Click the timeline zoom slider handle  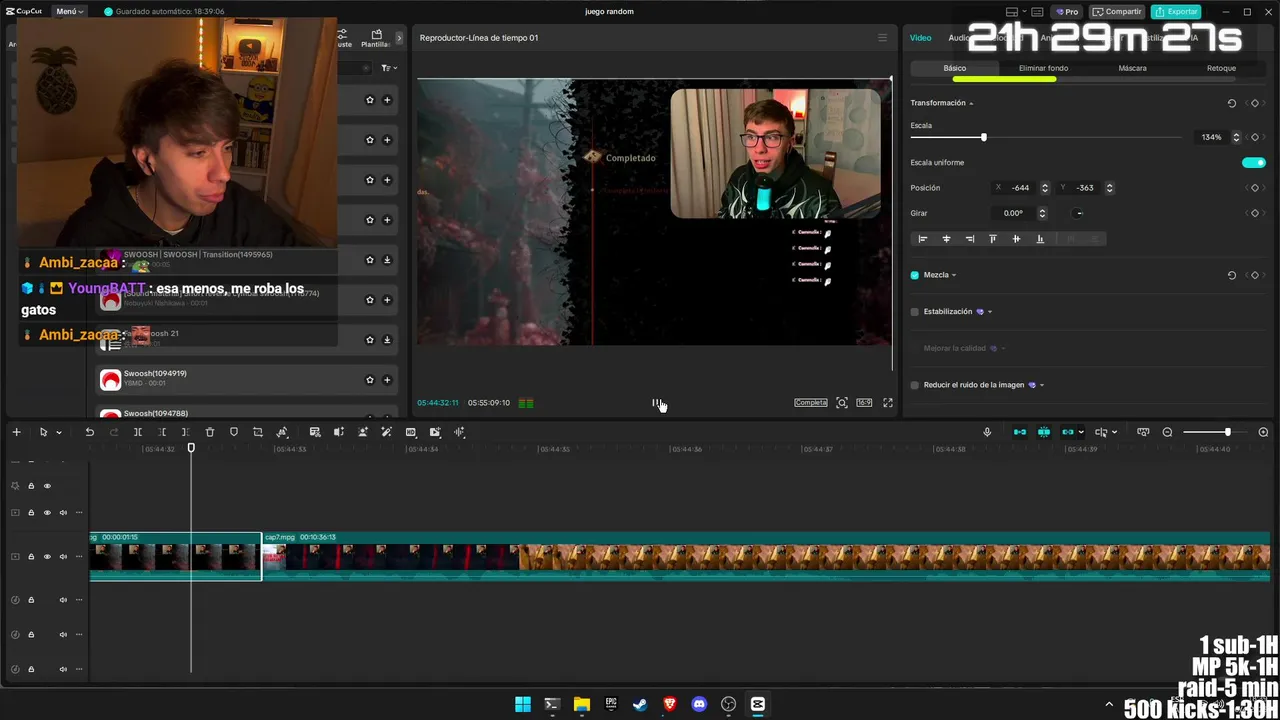tap(1227, 432)
